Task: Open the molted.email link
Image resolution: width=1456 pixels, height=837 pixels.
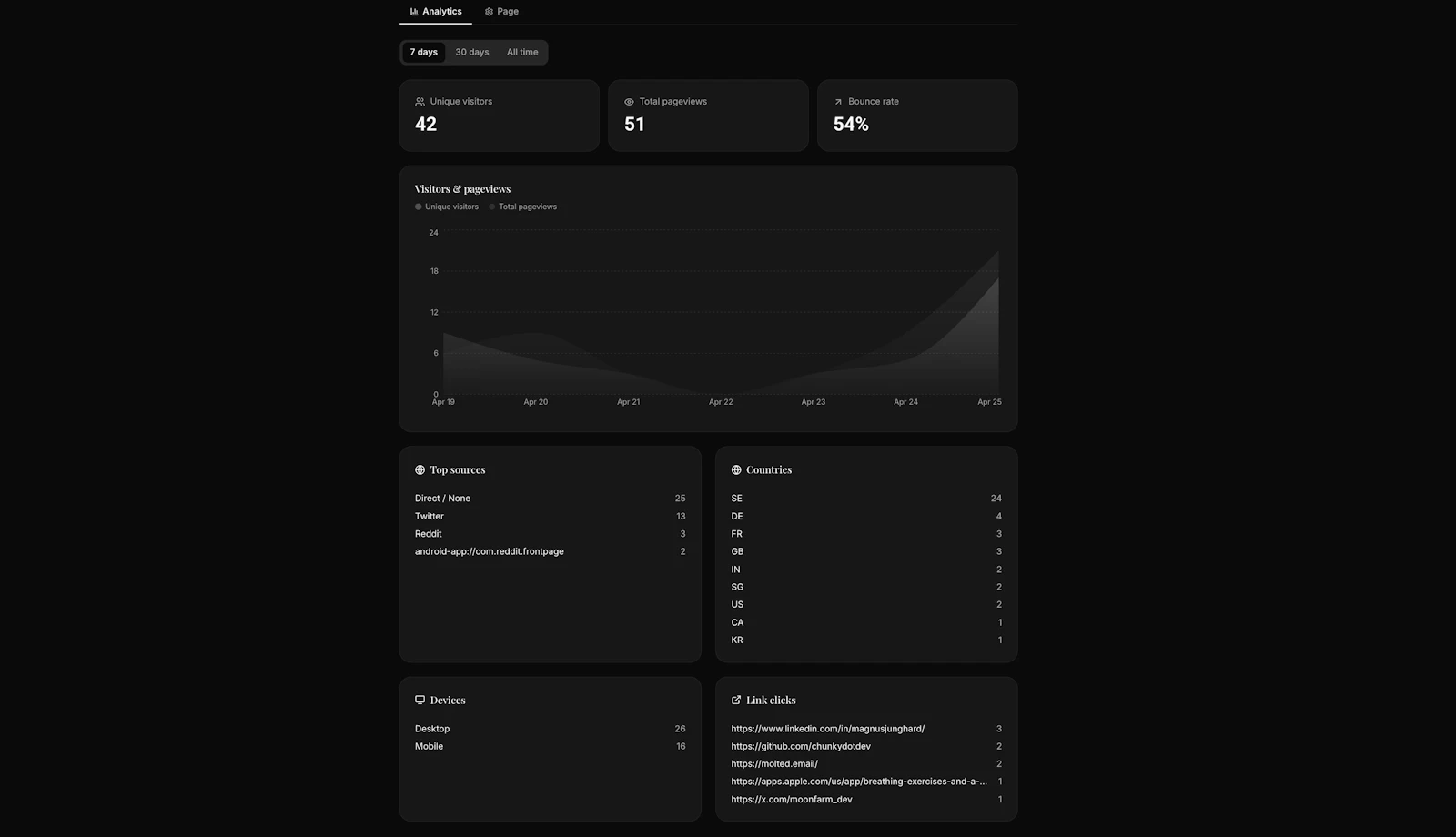Action: [774, 763]
